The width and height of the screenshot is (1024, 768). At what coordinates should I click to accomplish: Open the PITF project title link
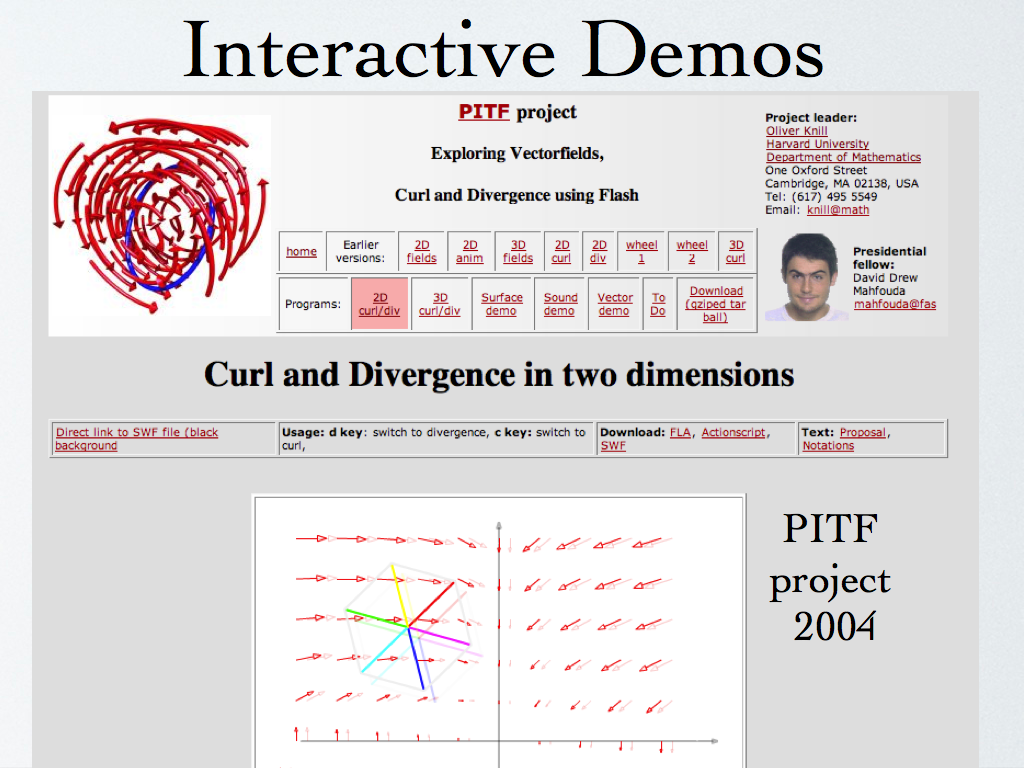pyautogui.click(x=484, y=112)
